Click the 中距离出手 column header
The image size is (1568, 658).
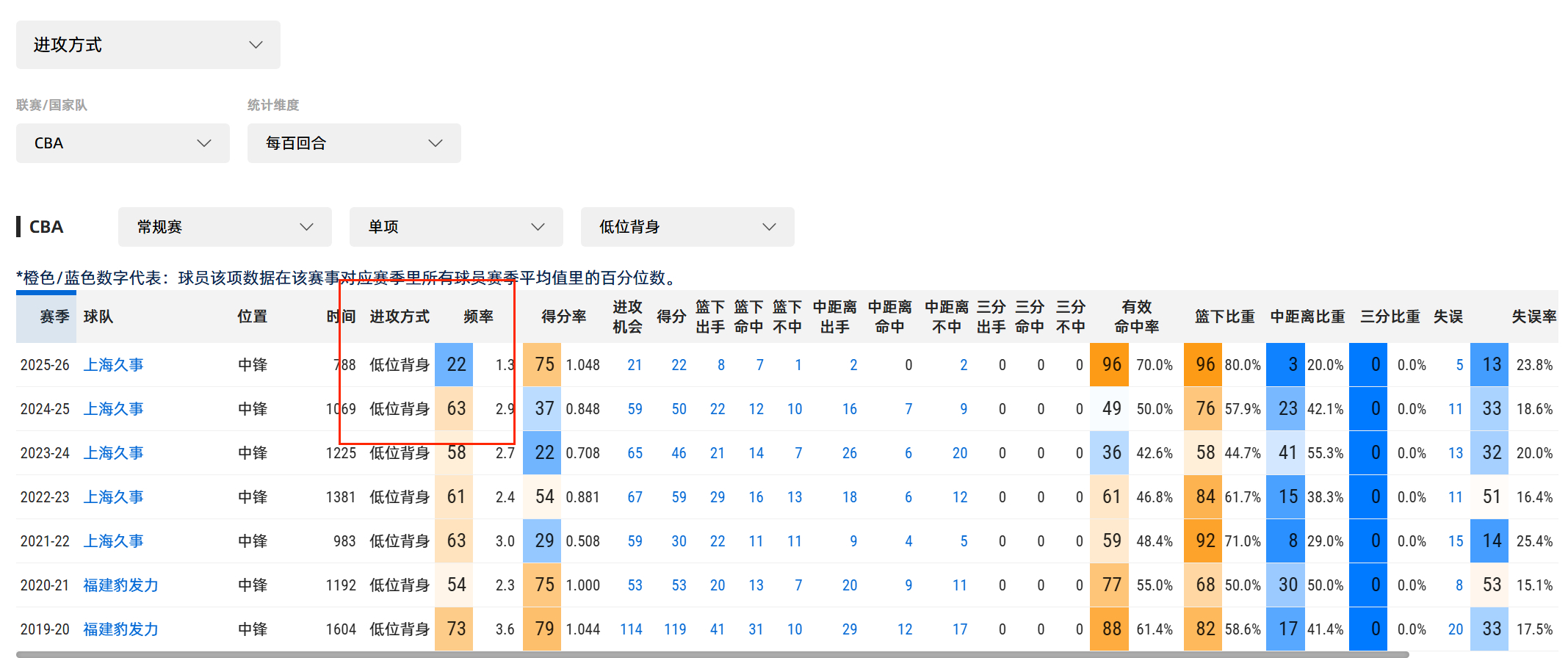pyautogui.click(x=835, y=317)
